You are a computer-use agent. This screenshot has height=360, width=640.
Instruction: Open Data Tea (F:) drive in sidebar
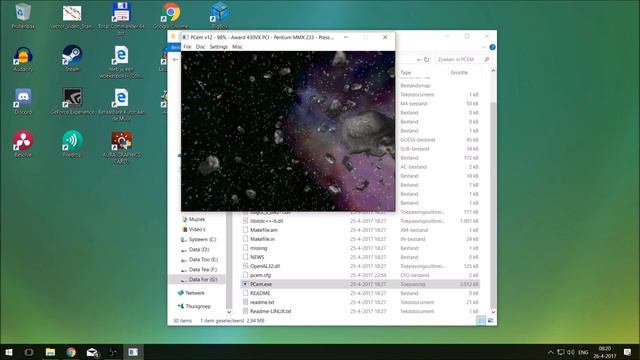(202, 269)
